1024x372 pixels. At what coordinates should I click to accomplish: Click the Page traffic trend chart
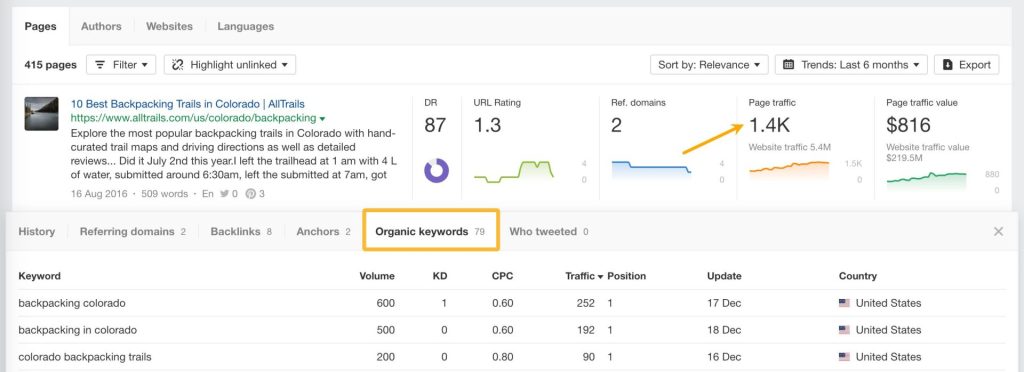[x=789, y=170]
